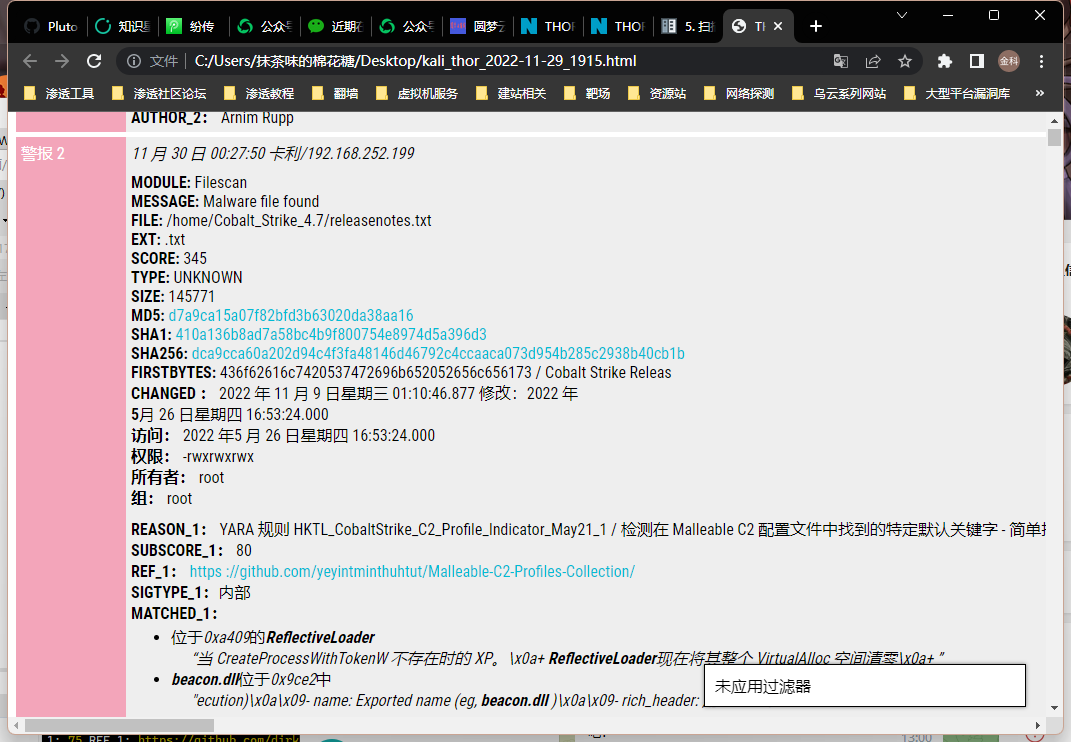Open the profile avatar menu

(1009, 61)
